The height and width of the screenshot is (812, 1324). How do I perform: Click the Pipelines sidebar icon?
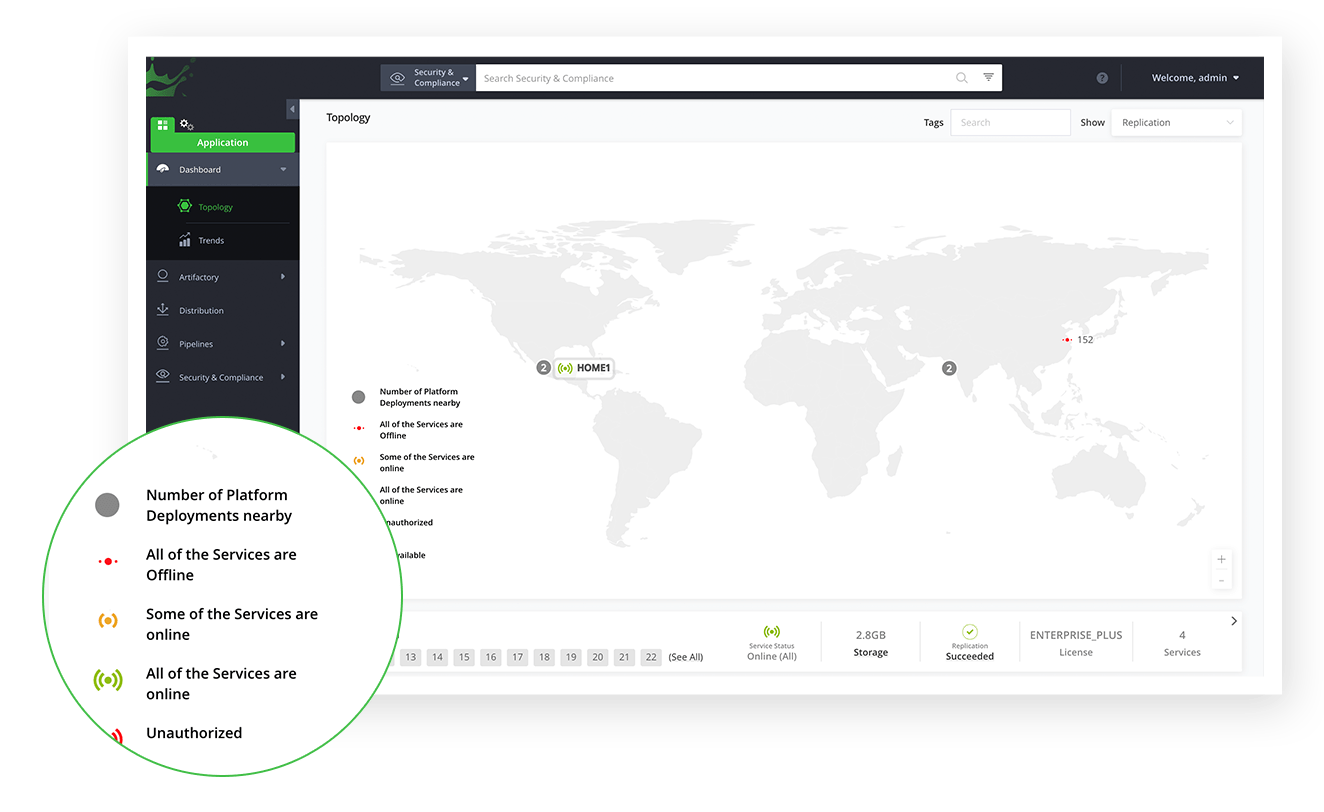163,343
